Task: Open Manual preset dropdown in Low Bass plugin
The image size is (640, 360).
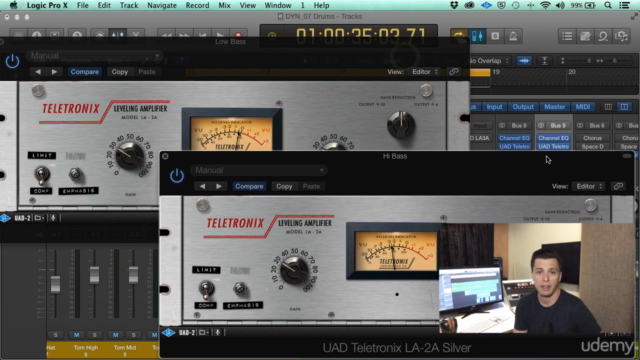Action: coord(94,56)
